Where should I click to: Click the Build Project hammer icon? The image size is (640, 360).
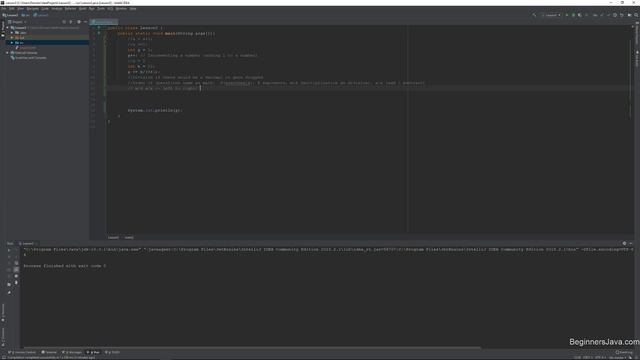[534, 15]
